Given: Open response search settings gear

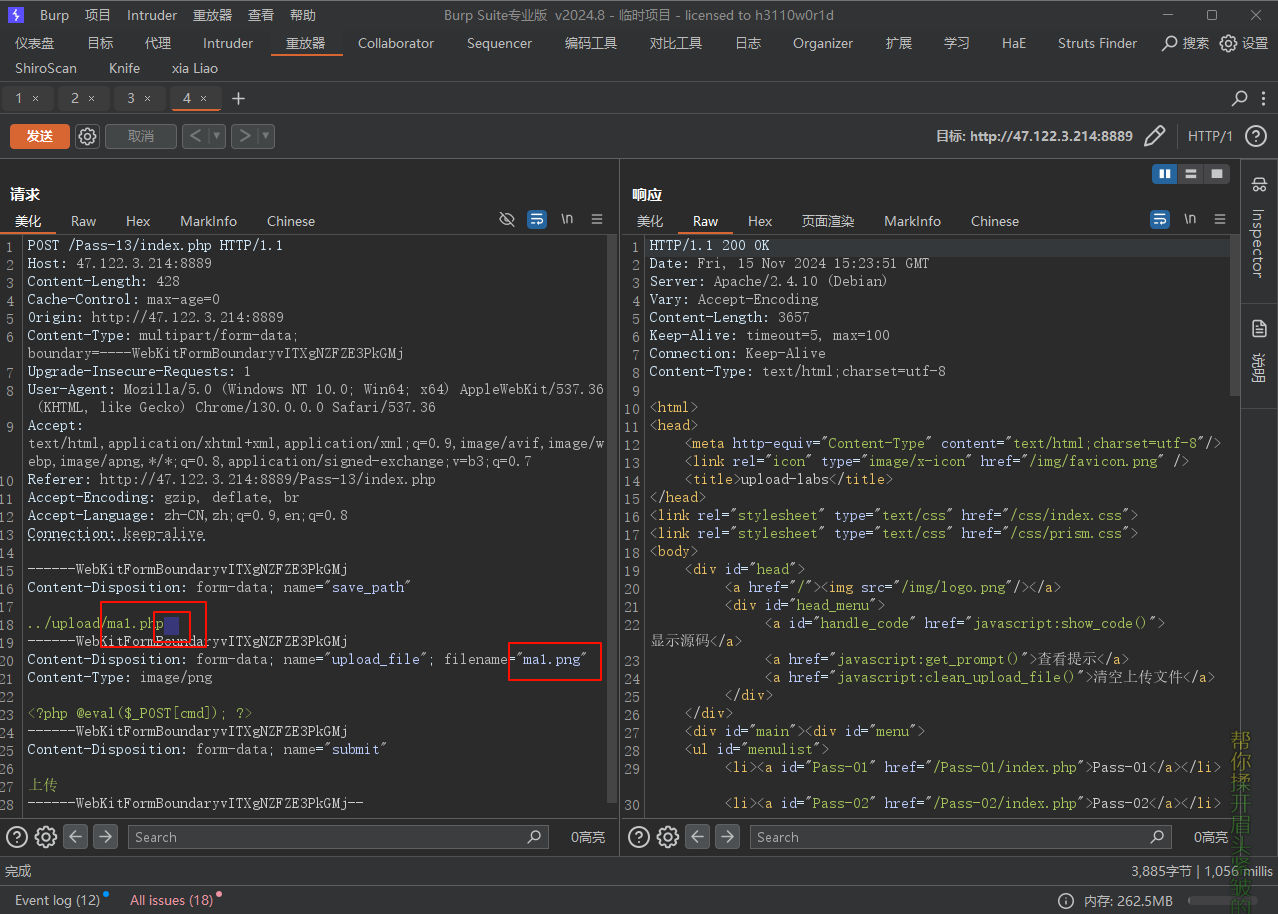Looking at the screenshot, I should (x=668, y=837).
